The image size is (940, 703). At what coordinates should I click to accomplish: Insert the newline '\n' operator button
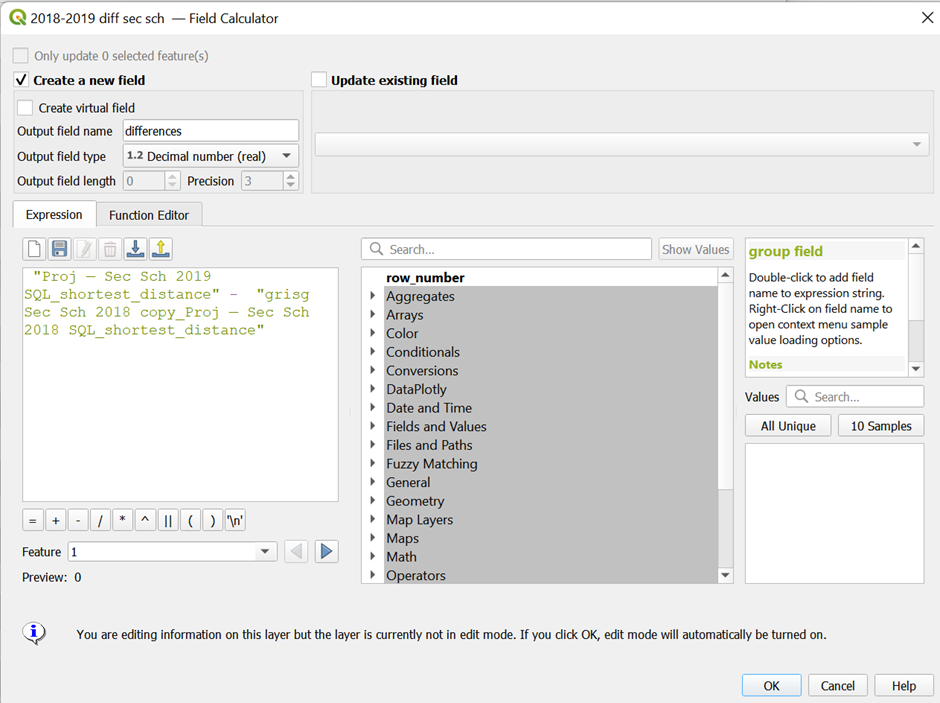coord(236,520)
